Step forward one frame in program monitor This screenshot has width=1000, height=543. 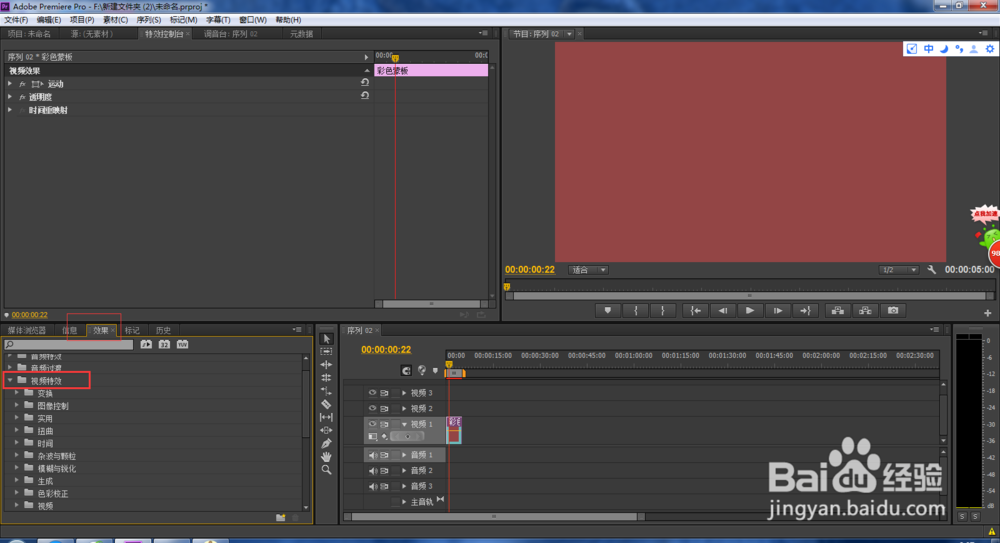(x=778, y=311)
